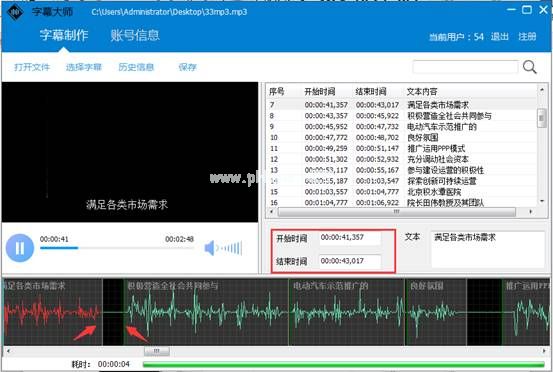Click the magnifier search icon
This screenshot has height=372, width=553.
[529, 67]
